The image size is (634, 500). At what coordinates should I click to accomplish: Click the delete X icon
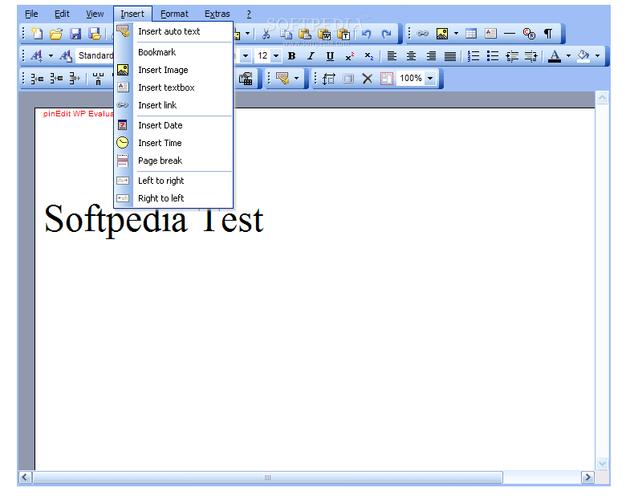[x=367, y=78]
